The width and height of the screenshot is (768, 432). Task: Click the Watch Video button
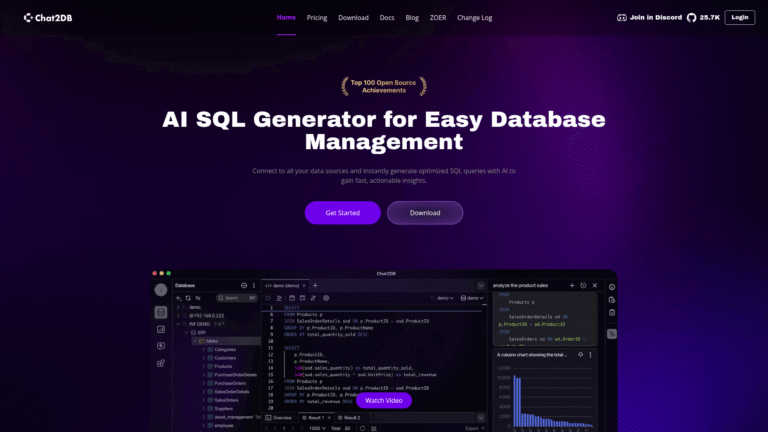coord(384,400)
